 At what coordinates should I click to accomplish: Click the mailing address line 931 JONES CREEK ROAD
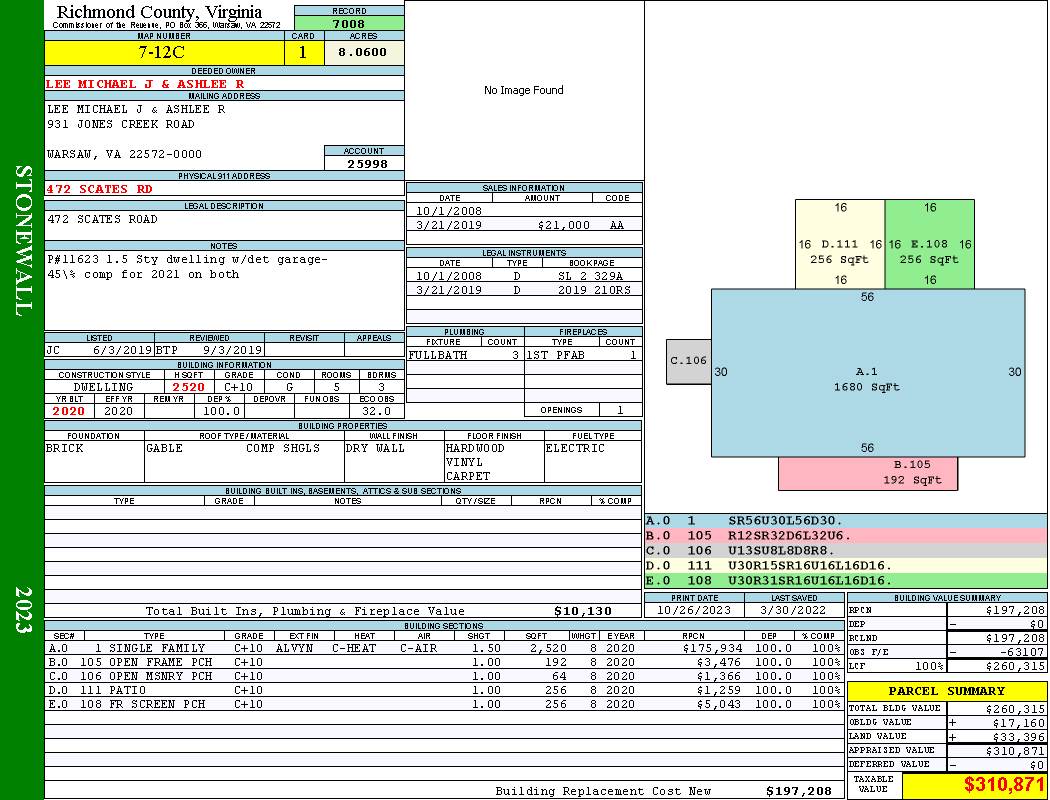pyautogui.click(x=121, y=125)
